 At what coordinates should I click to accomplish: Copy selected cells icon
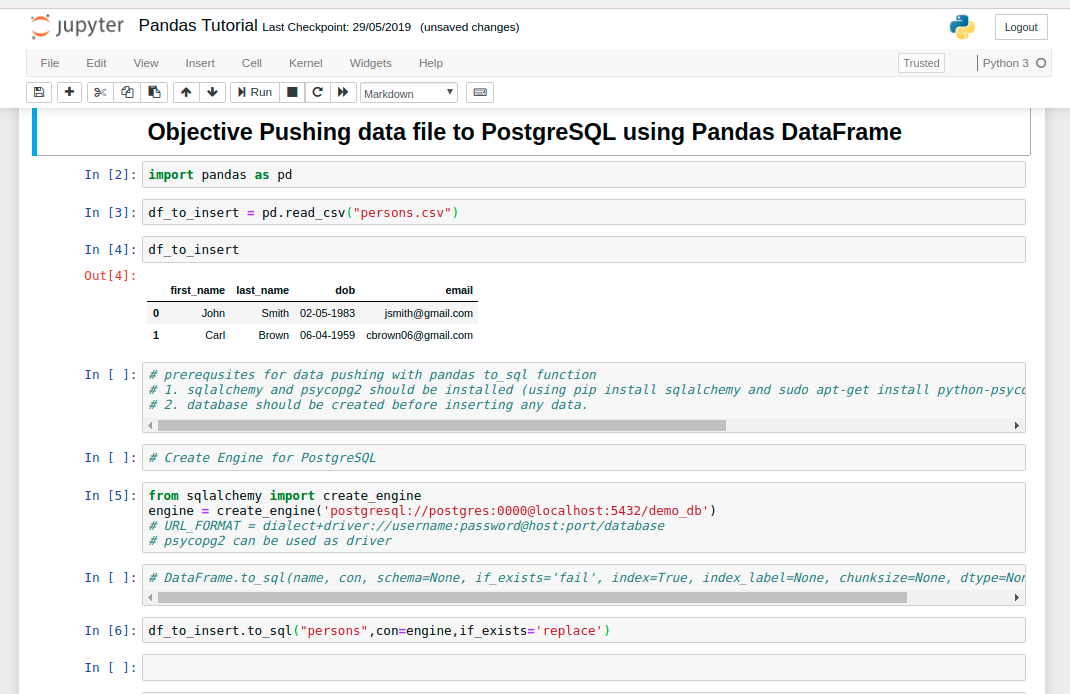(127, 92)
